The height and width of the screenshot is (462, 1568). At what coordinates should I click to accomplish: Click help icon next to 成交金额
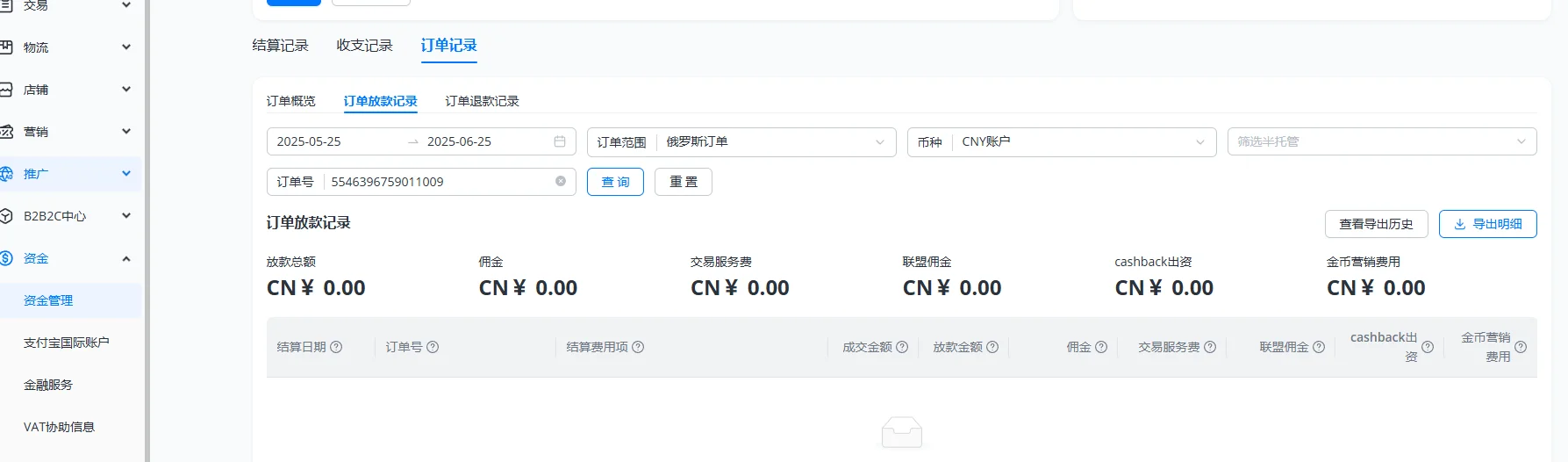tap(902, 347)
